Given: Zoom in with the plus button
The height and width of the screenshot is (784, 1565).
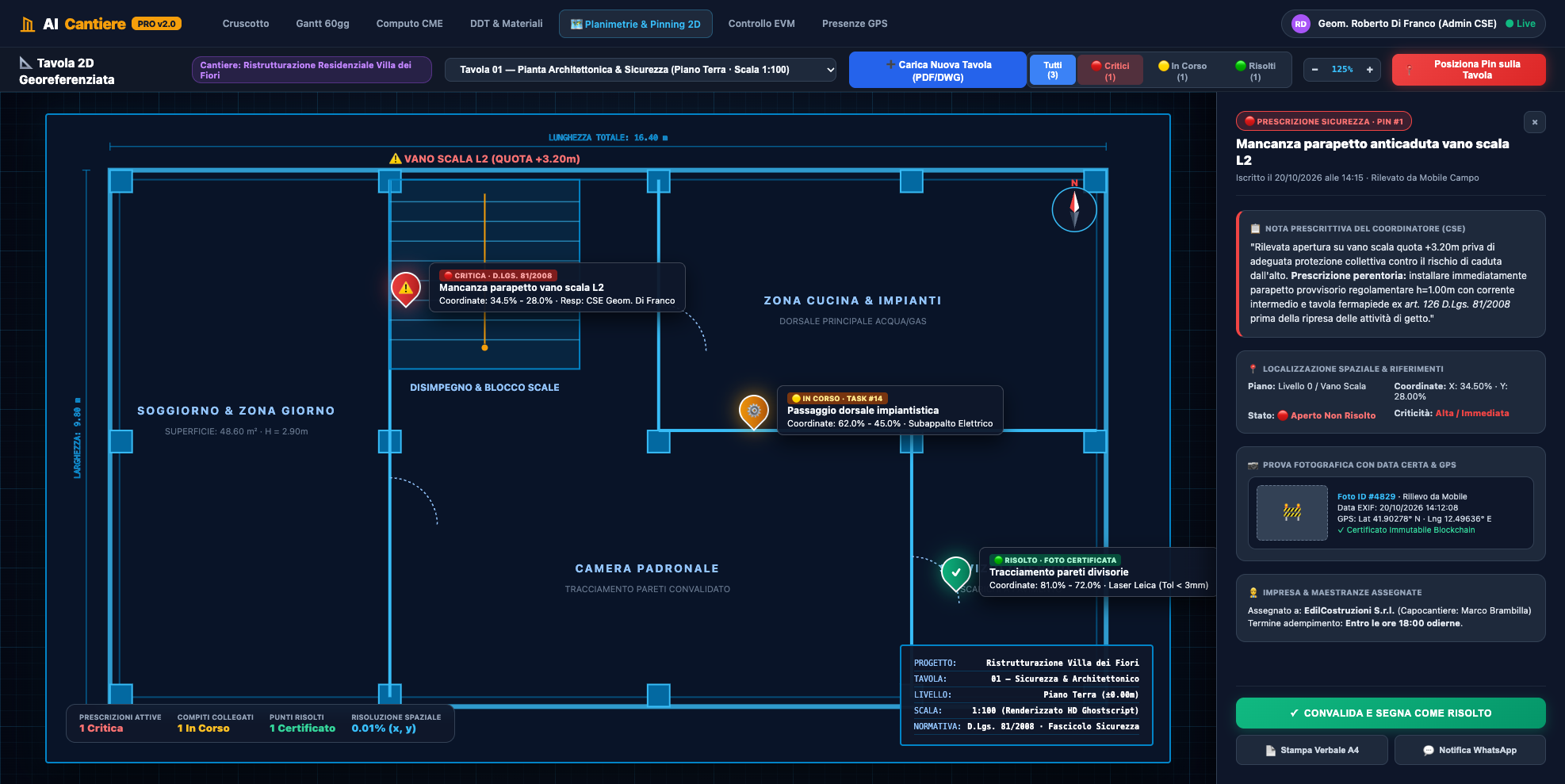Looking at the screenshot, I should 1369,70.
